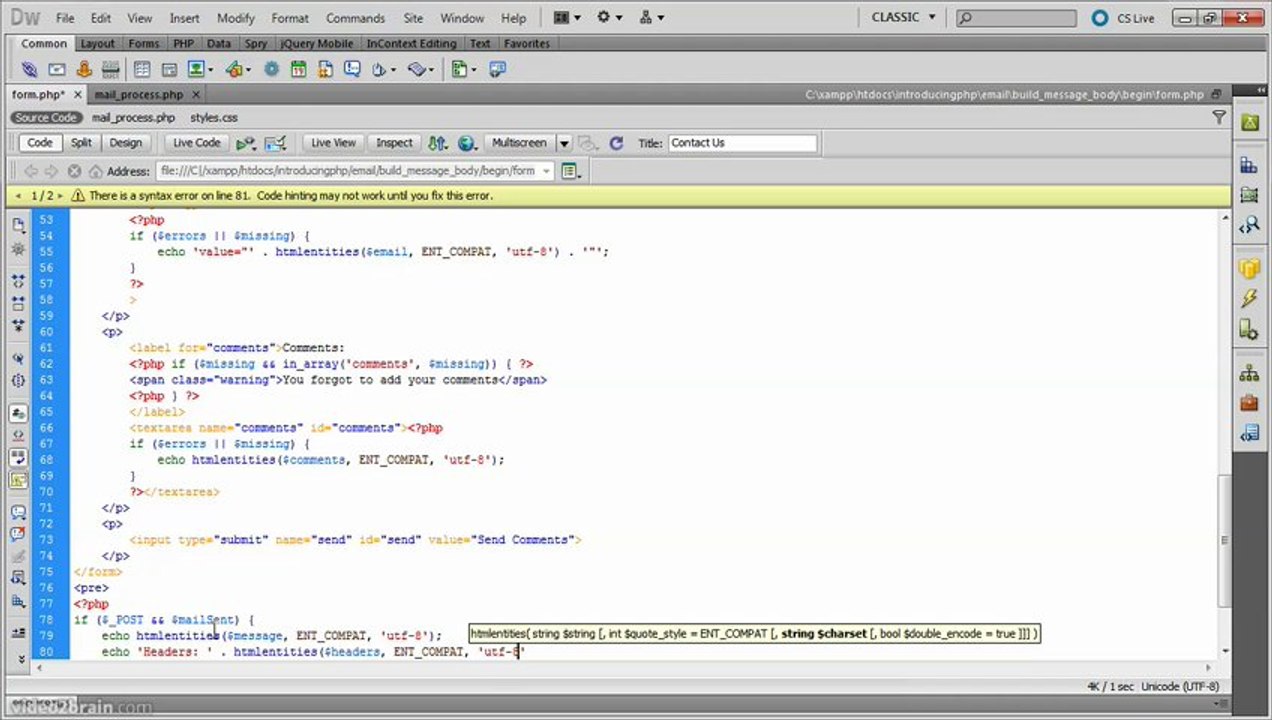Insert a Horizontal Rule
This screenshot has width=1272, height=720.
[x=110, y=69]
